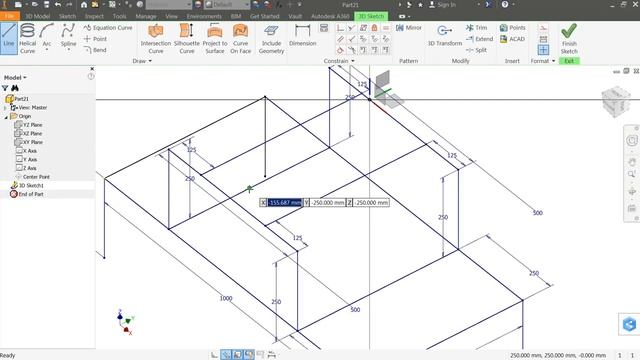Open the File menu tab
The height and width of the screenshot is (360, 640).
pyautogui.click(x=9, y=16)
